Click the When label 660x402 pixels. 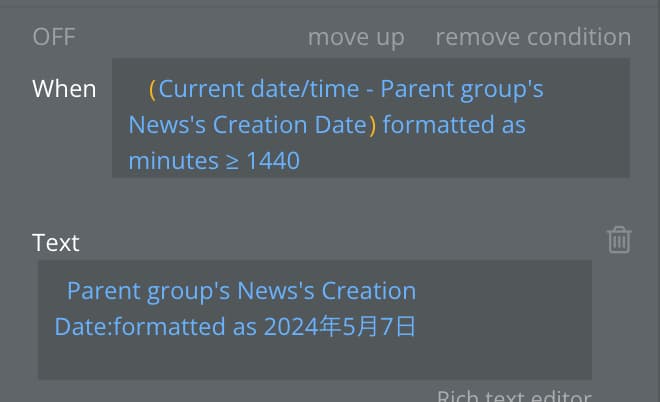[64, 89]
